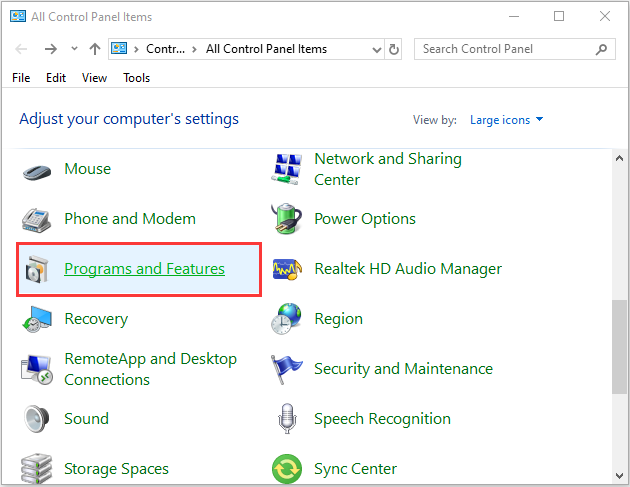Open the File menu
Screen dimensions: 630x487
pos(21,78)
